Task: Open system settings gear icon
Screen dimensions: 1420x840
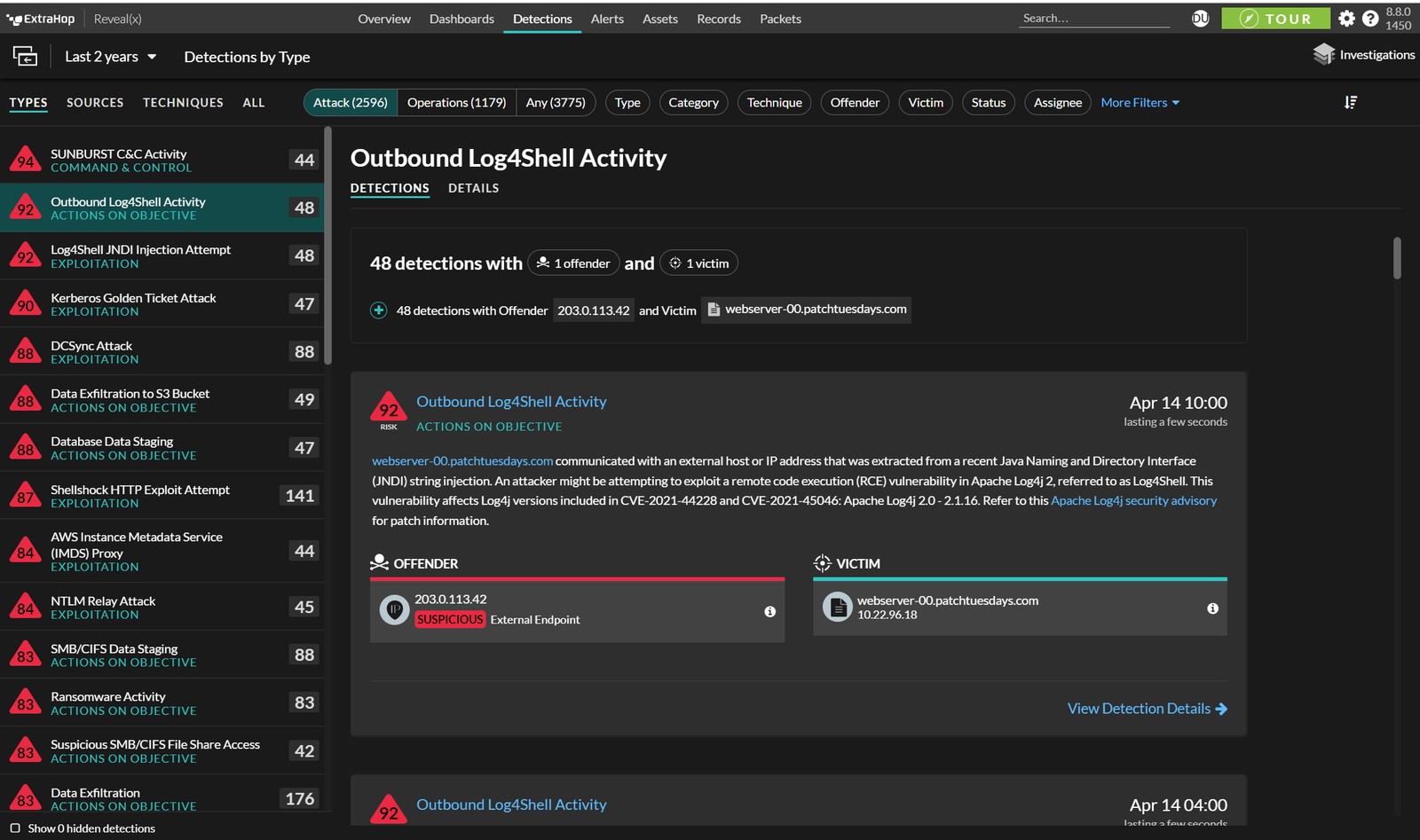Action: (1346, 19)
